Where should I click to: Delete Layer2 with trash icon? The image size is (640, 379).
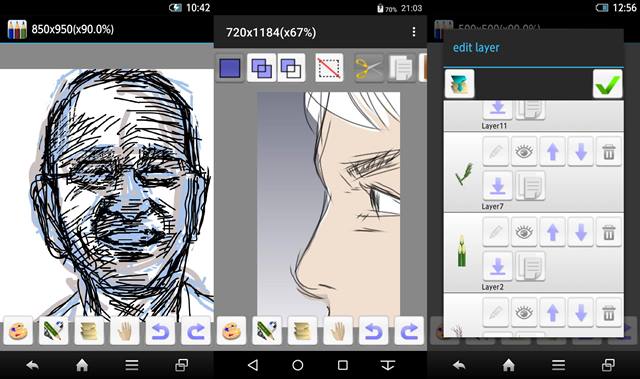pyautogui.click(x=609, y=232)
